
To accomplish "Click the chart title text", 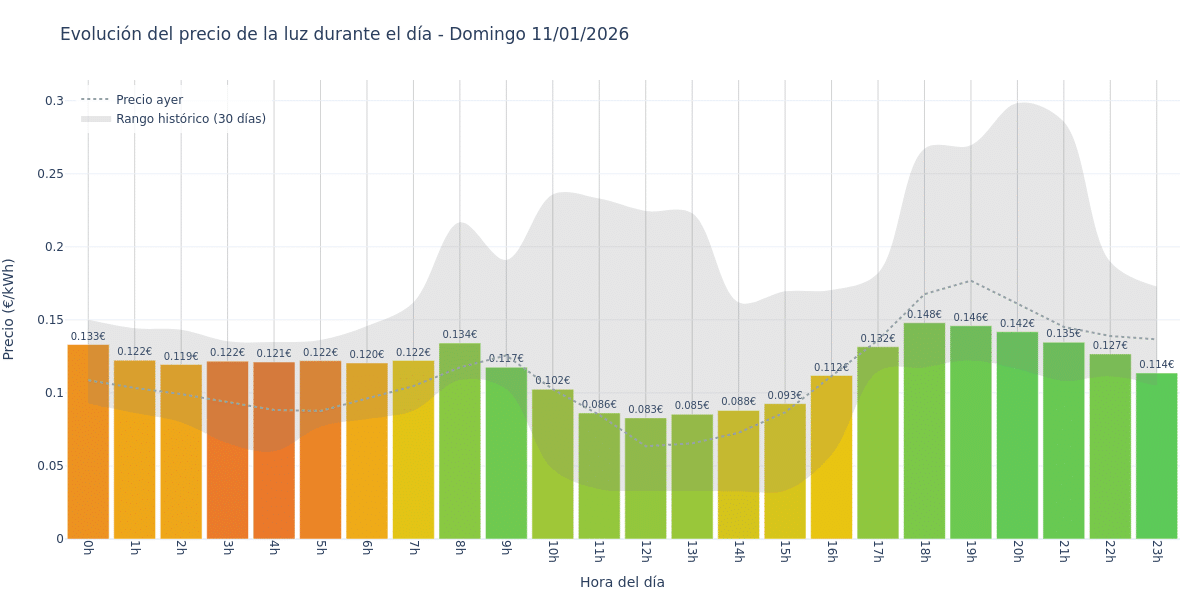I will tap(344, 34).
